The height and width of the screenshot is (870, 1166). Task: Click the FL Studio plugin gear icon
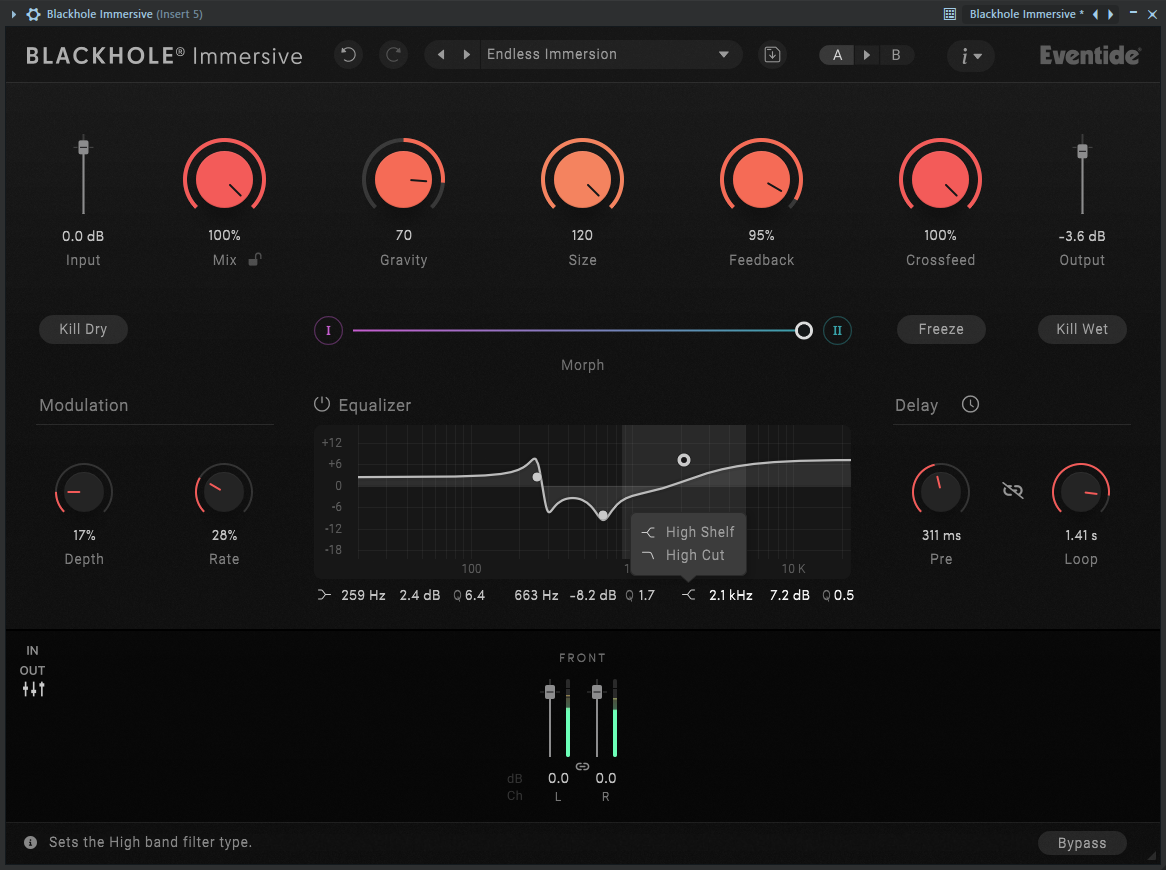(x=33, y=13)
